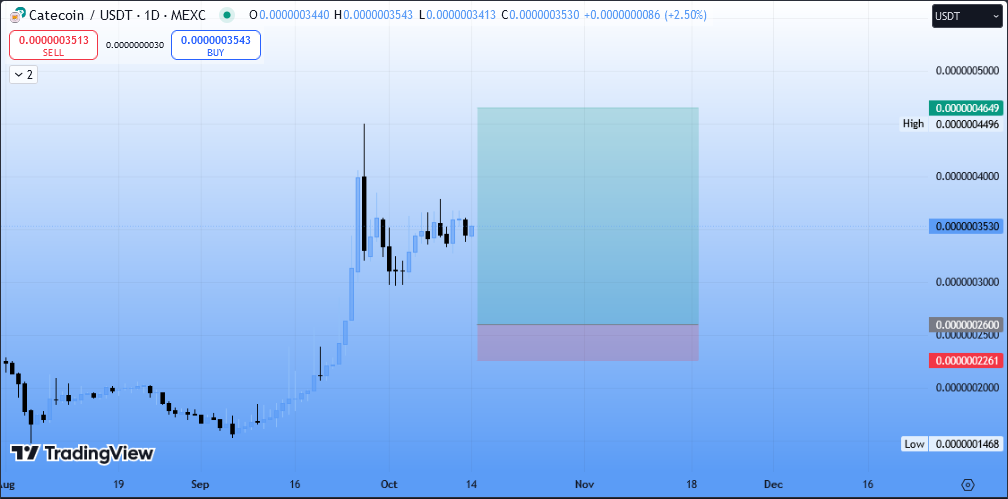The image size is (1008, 499).
Task: Open chart settings gear icon
Action: [969, 484]
